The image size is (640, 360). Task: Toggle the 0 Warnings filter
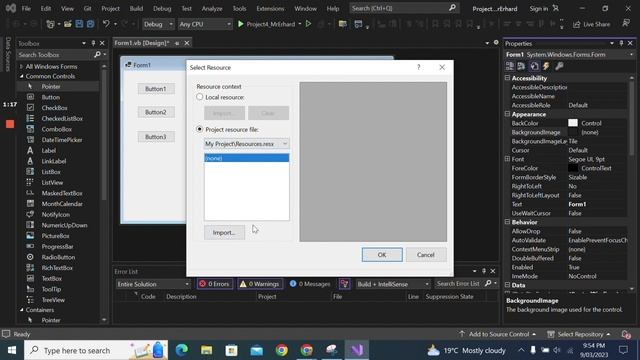click(x=260, y=284)
